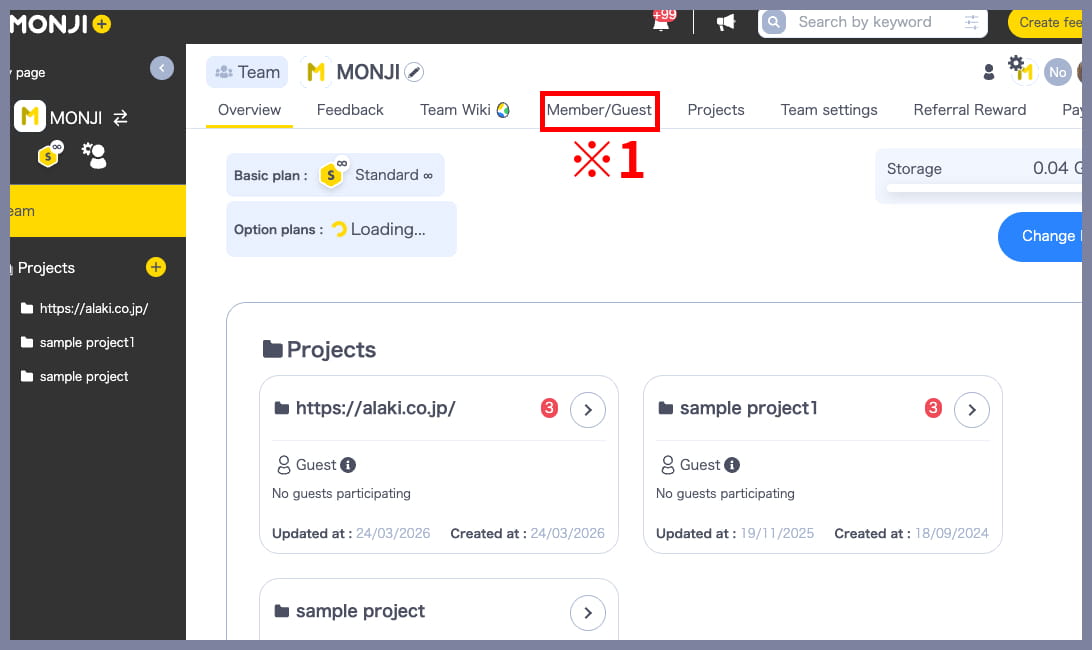Click Created at 18/09/2024 text
Screen dimensions: 1092x650
[912, 534]
